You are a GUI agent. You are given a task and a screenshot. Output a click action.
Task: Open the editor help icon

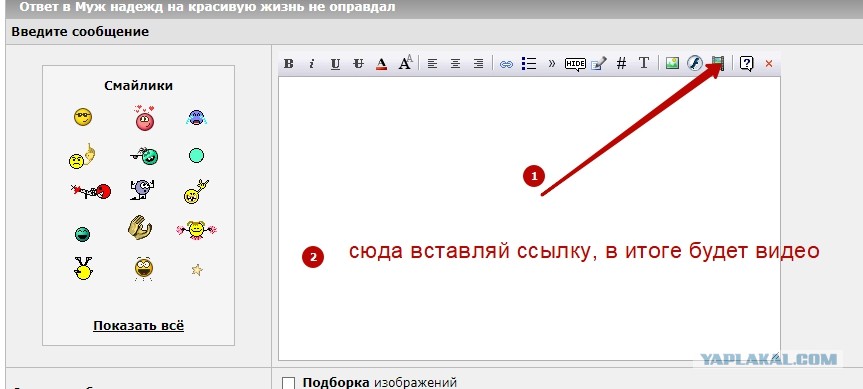pyautogui.click(x=746, y=64)
